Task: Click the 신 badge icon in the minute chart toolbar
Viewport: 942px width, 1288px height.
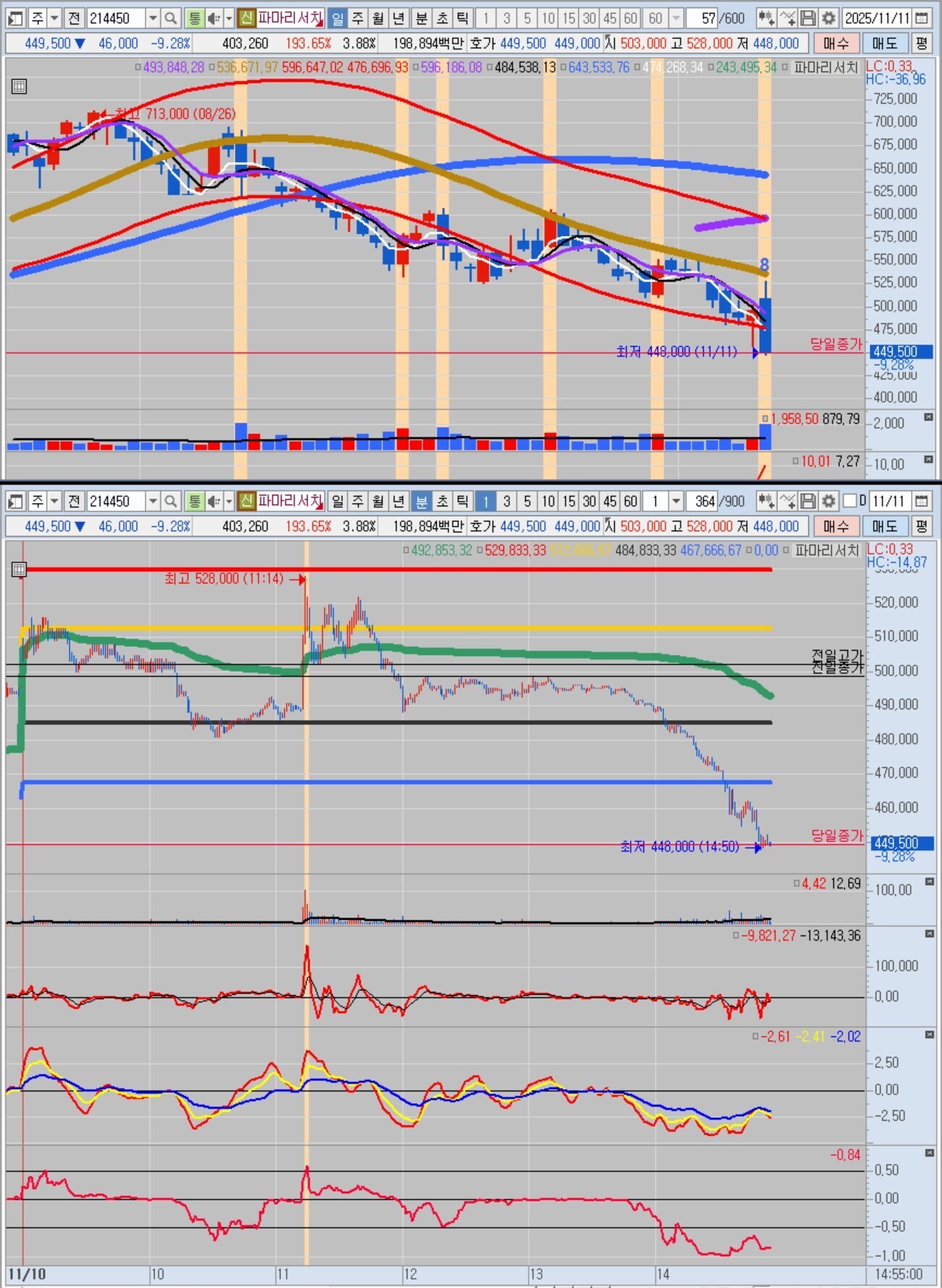Action: 247,501
